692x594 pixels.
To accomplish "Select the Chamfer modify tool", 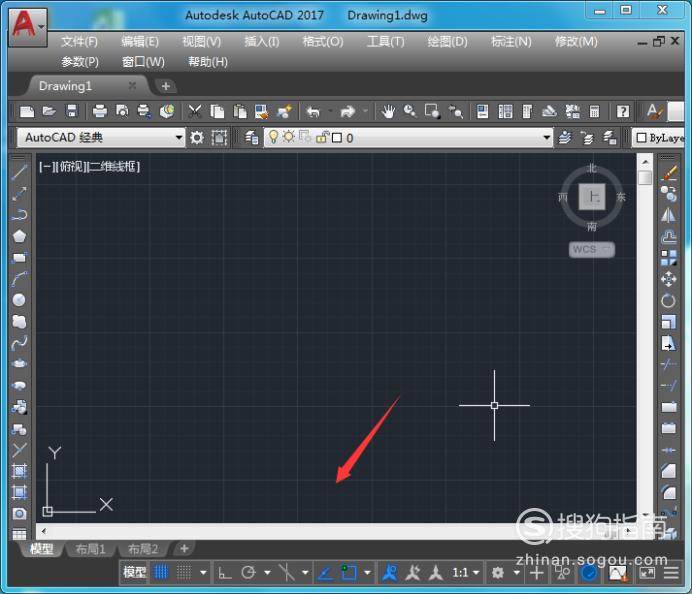I will coord(669,471).
